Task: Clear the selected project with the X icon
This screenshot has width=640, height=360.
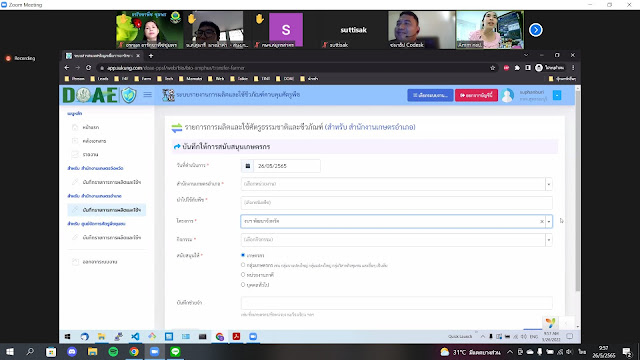Action: [x=542, y=221]
